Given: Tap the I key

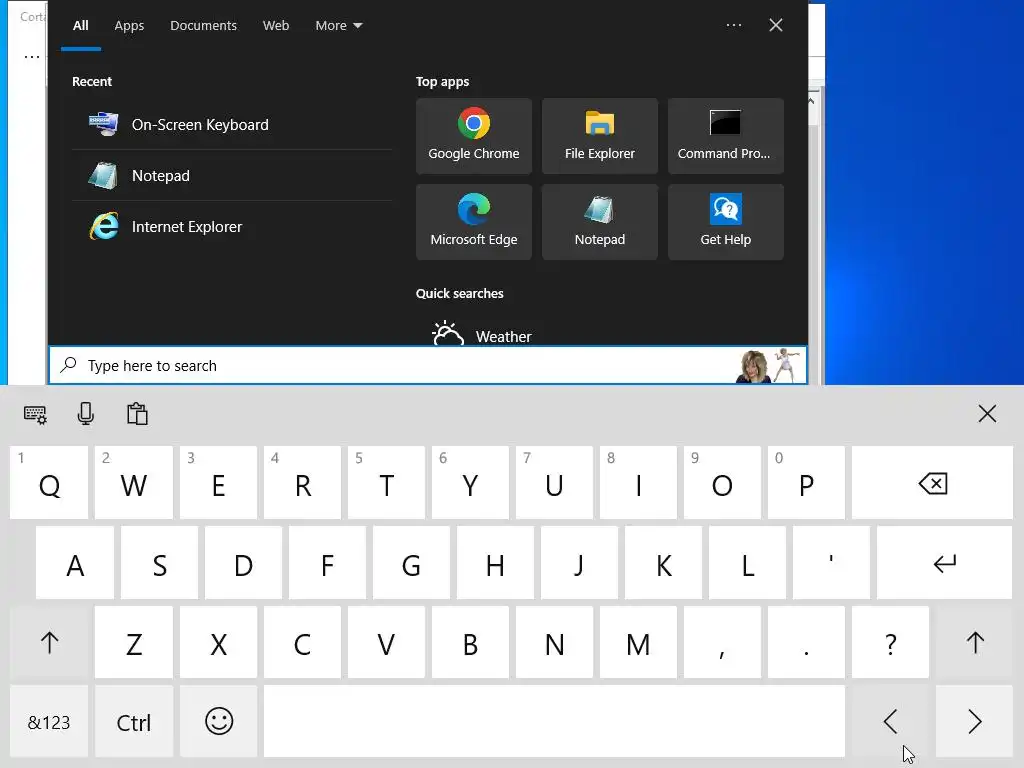Looking at the screenshot, I should tap(638, 483).
